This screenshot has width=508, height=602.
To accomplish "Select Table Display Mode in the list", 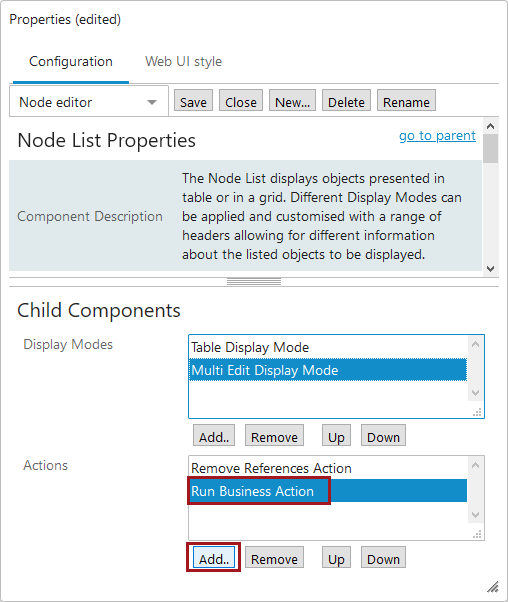I will (328, 347).
